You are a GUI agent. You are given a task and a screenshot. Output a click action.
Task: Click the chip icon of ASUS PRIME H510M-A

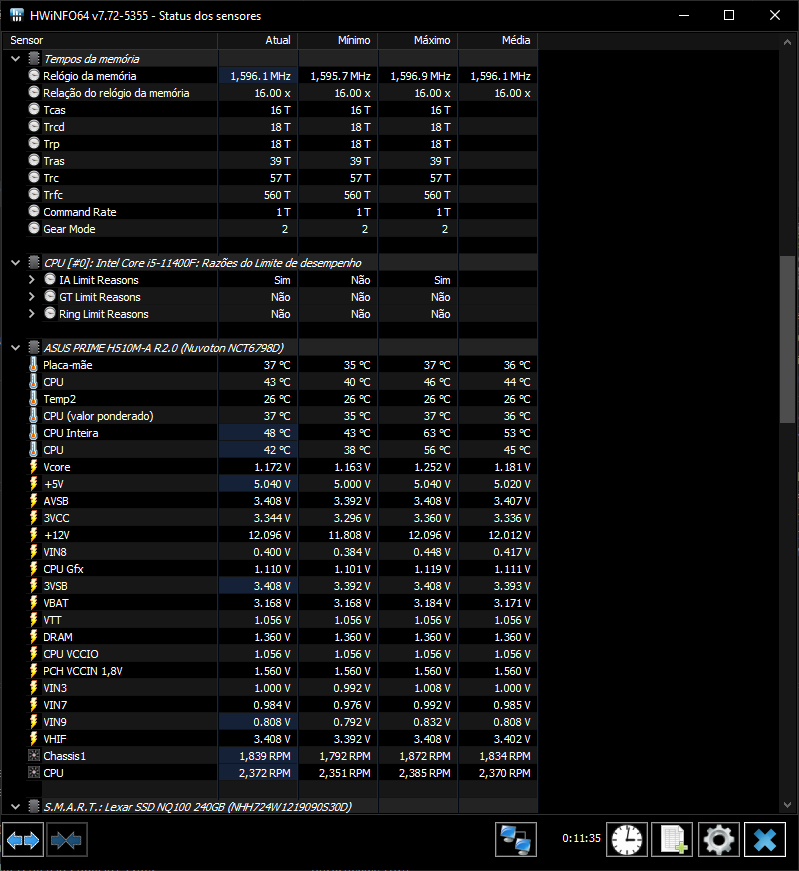click(x=34, y=347)
